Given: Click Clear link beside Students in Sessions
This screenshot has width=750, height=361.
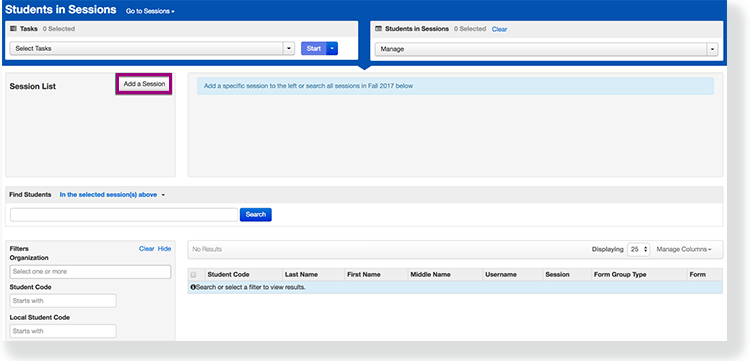Looking at the screenshot, I should 499,29.
